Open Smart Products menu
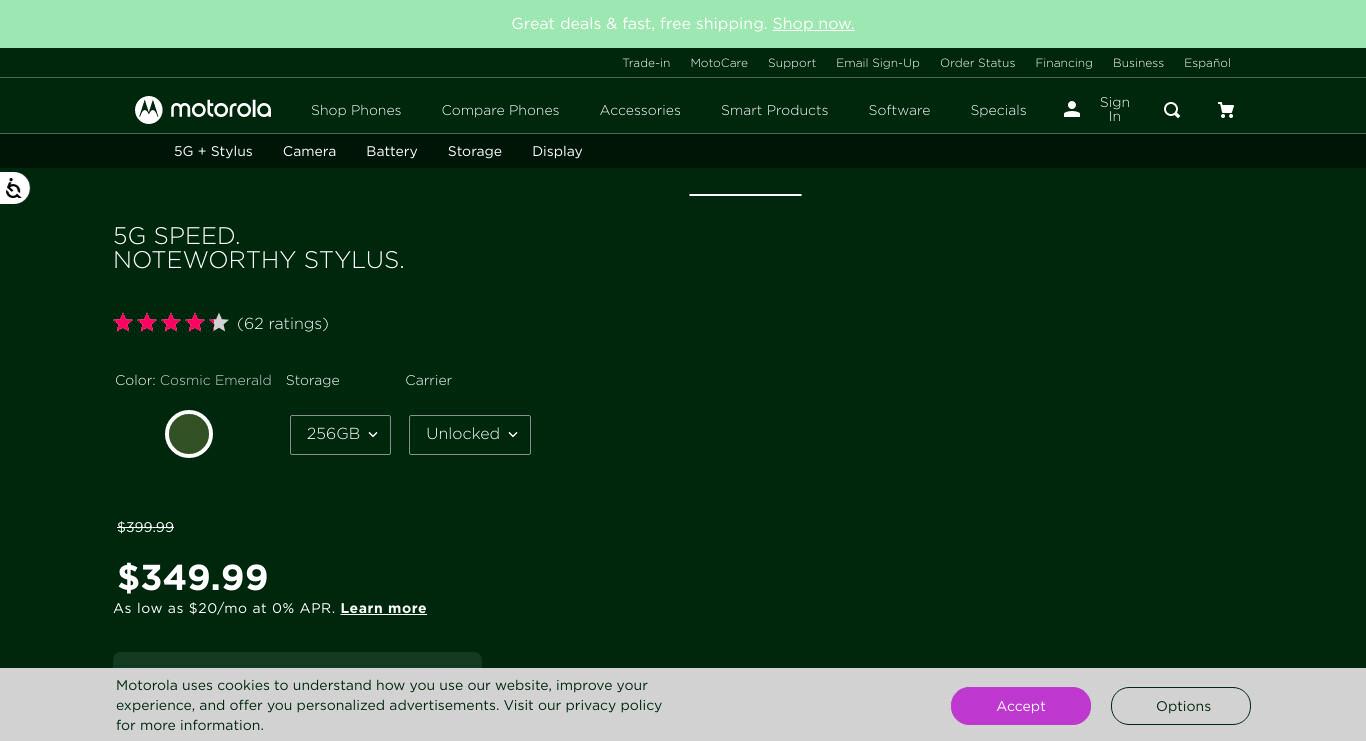Viewport: 1366px width, 741px height. pyautogui.click(x=774, y=110)
